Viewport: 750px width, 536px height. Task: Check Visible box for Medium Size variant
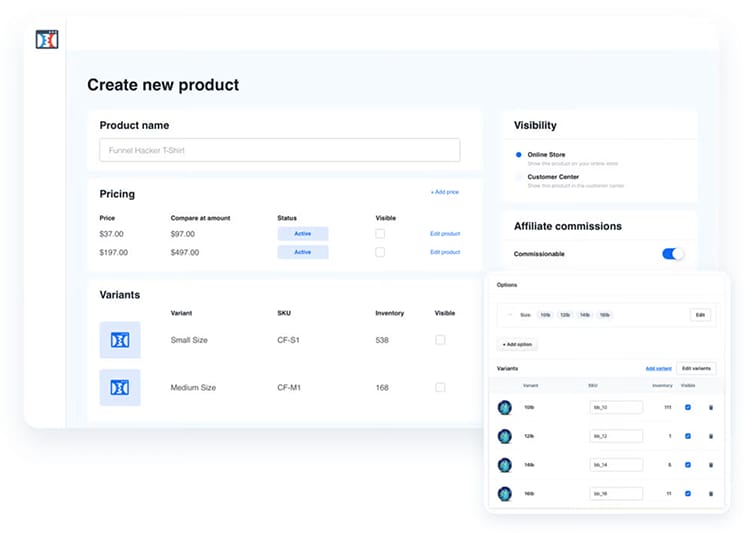[440, 387]
